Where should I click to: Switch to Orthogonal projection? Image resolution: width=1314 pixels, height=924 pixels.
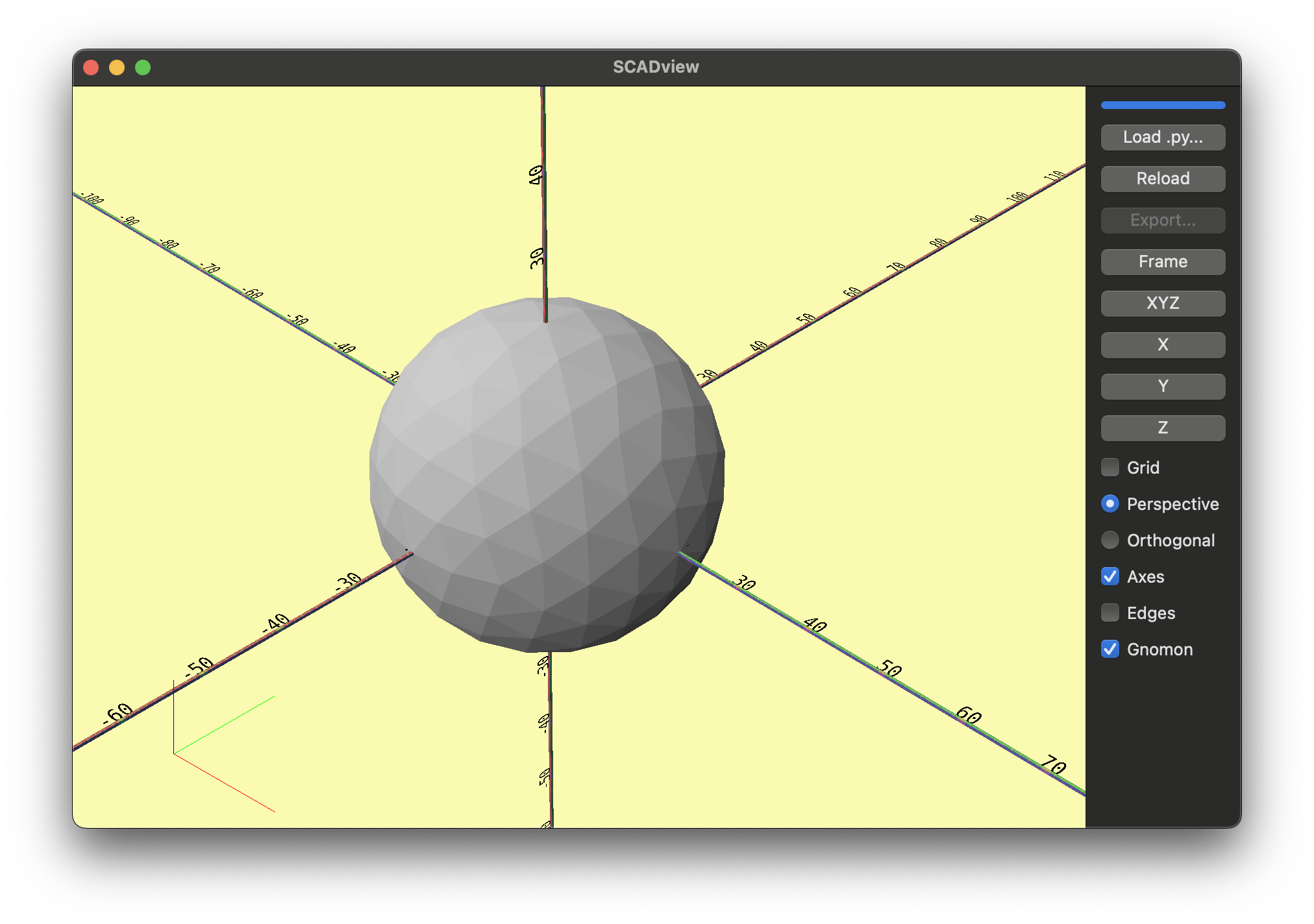click(1109, 540)
